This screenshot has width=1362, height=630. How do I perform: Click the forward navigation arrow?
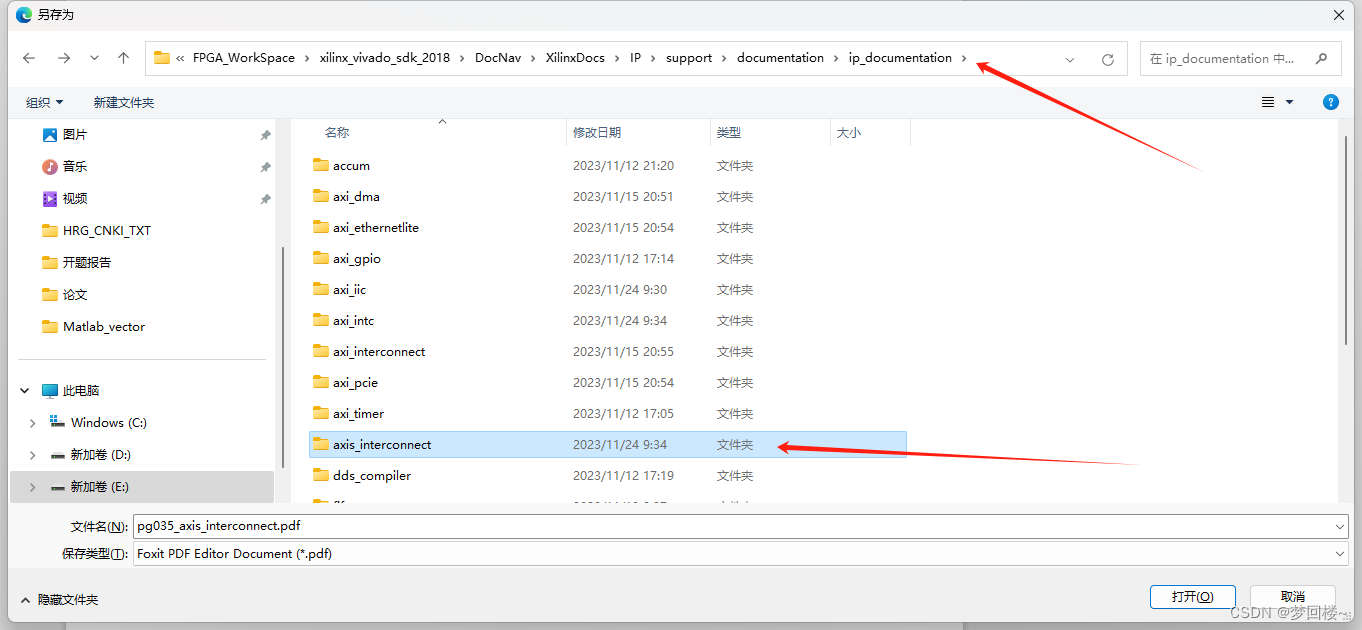(63, 58)
